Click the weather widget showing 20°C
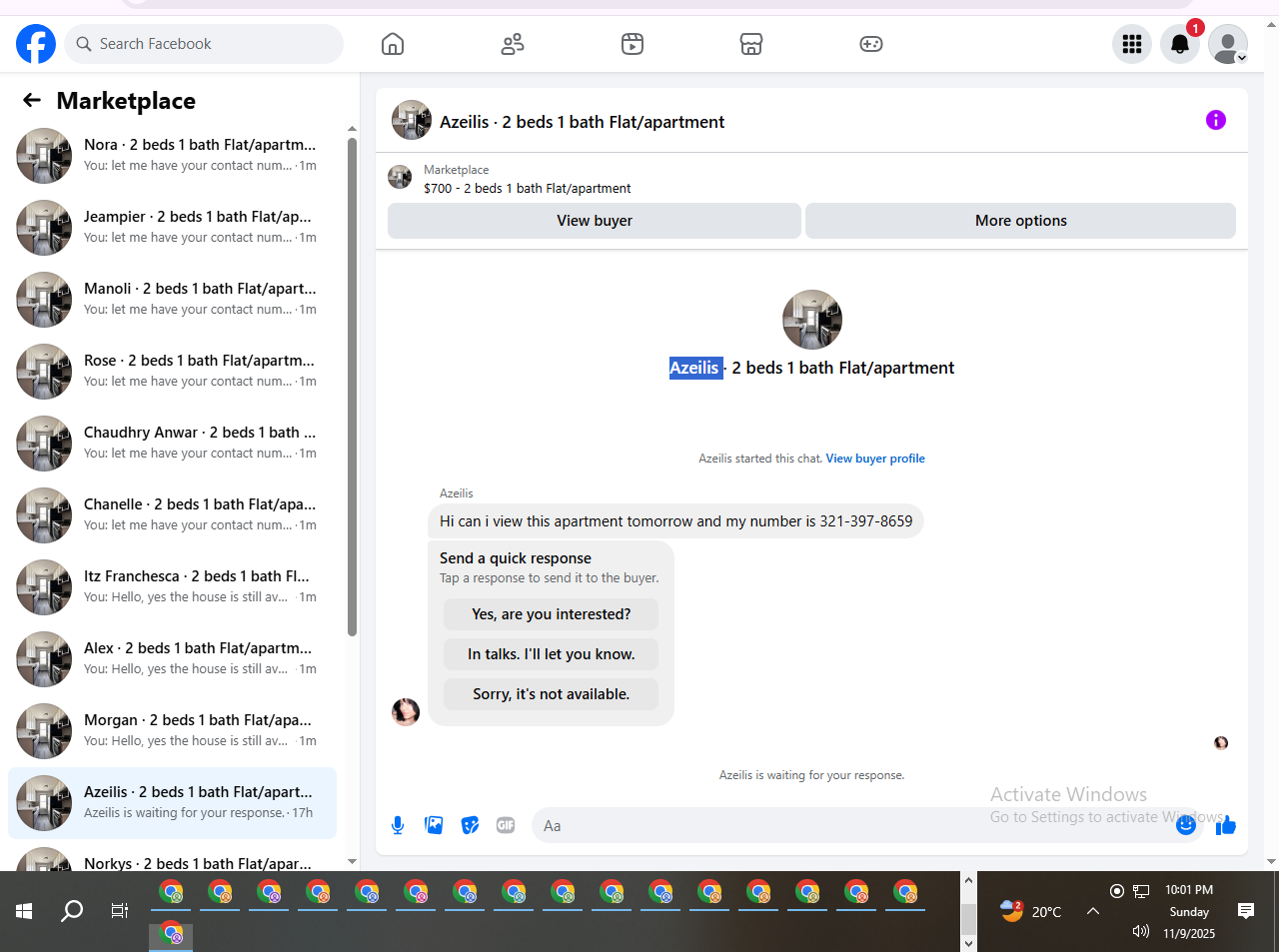 pyautogui.click(x=1031, y=911)
